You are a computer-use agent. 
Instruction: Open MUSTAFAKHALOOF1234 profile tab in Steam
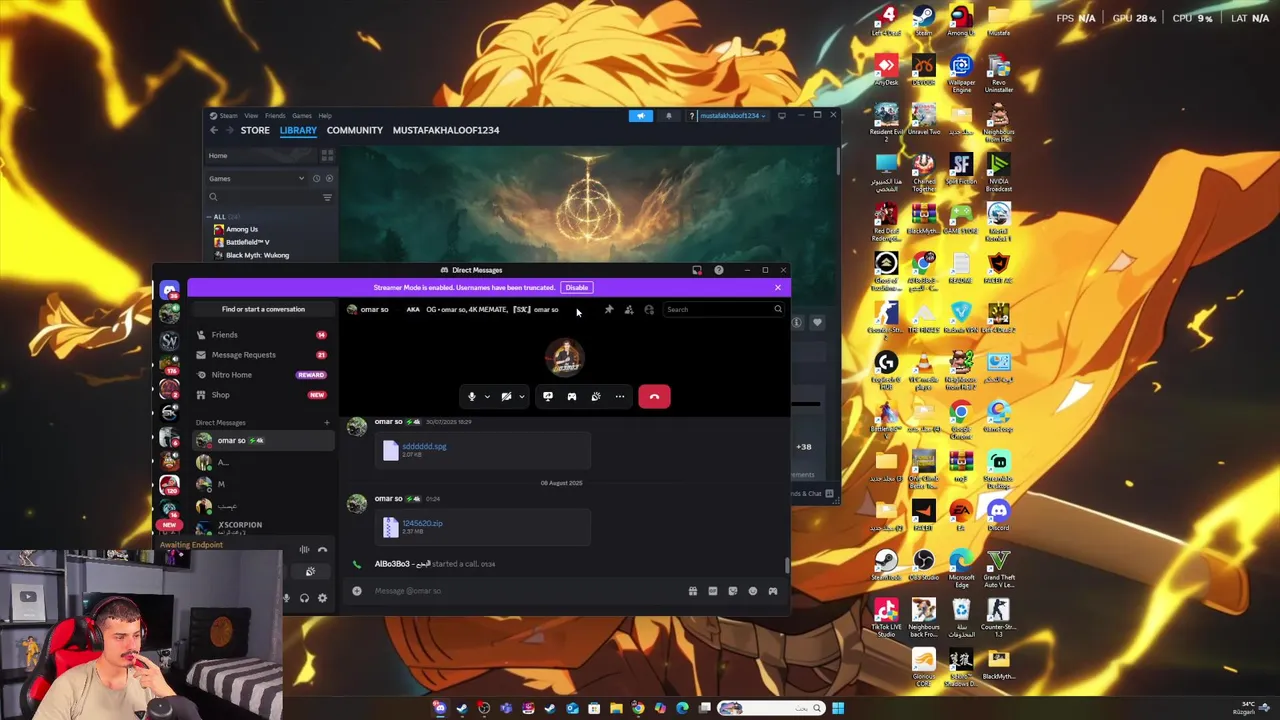(x=446, y=130)
